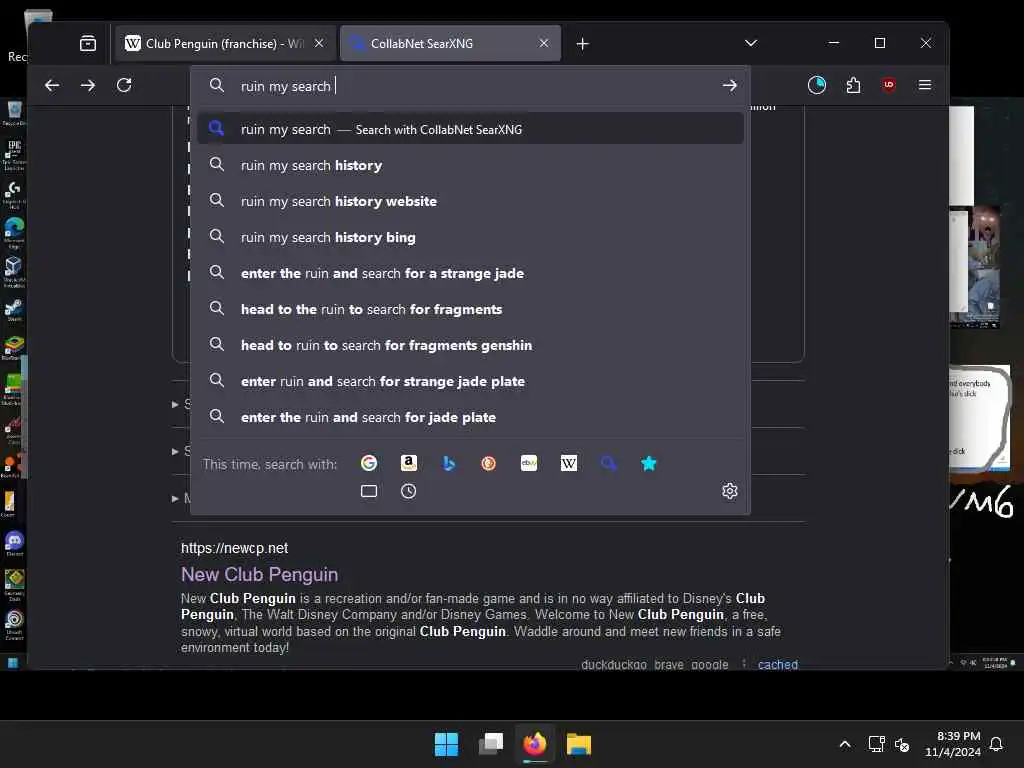Open the clock showing 8:39 PM

953,744
